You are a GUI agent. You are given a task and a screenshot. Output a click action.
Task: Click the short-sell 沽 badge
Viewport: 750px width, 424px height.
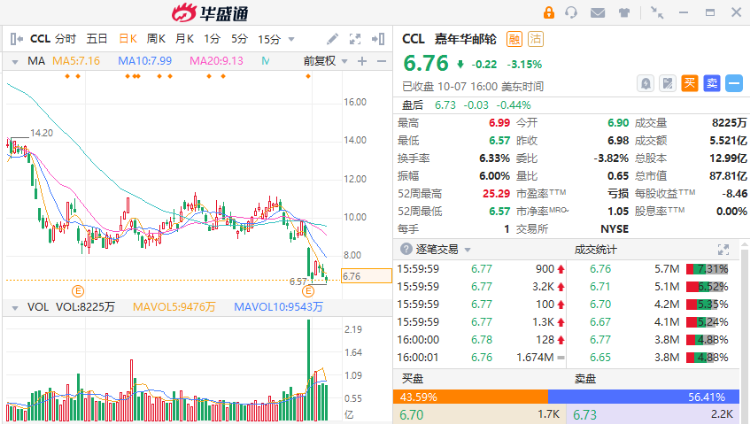(536, 39)
